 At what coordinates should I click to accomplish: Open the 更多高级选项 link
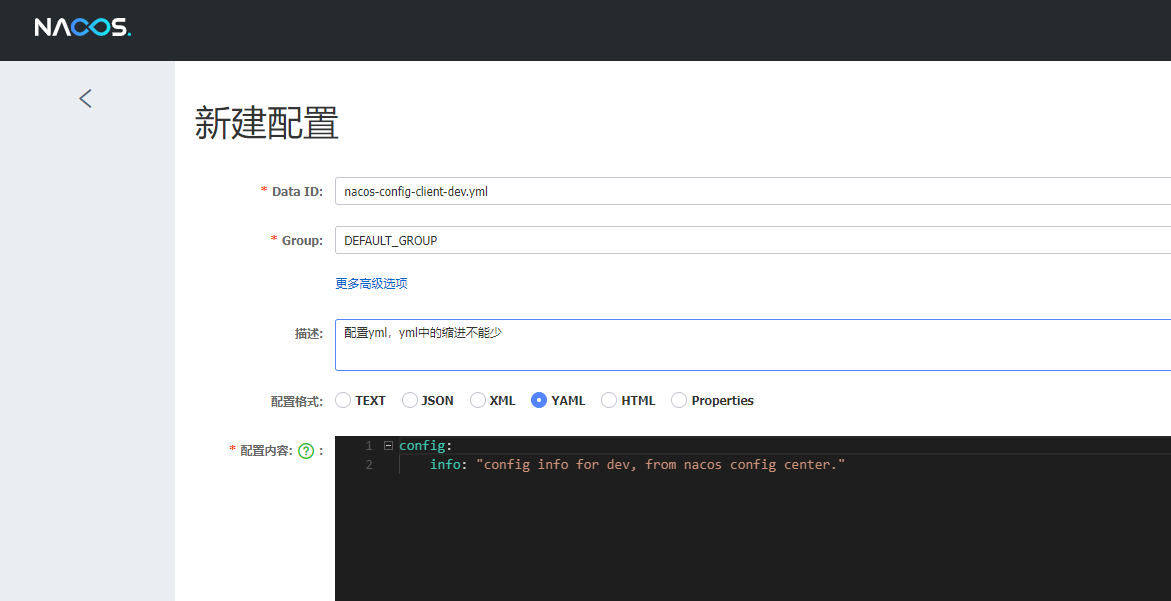(x=371, y=284)
